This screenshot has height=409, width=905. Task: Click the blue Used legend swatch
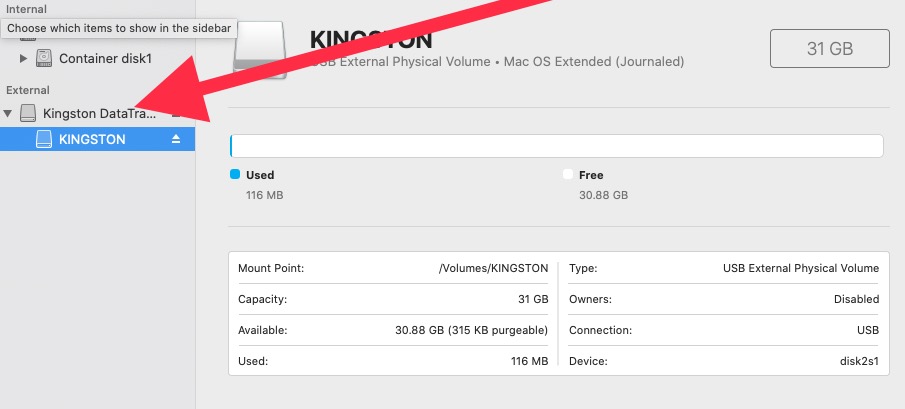(235, 174)
